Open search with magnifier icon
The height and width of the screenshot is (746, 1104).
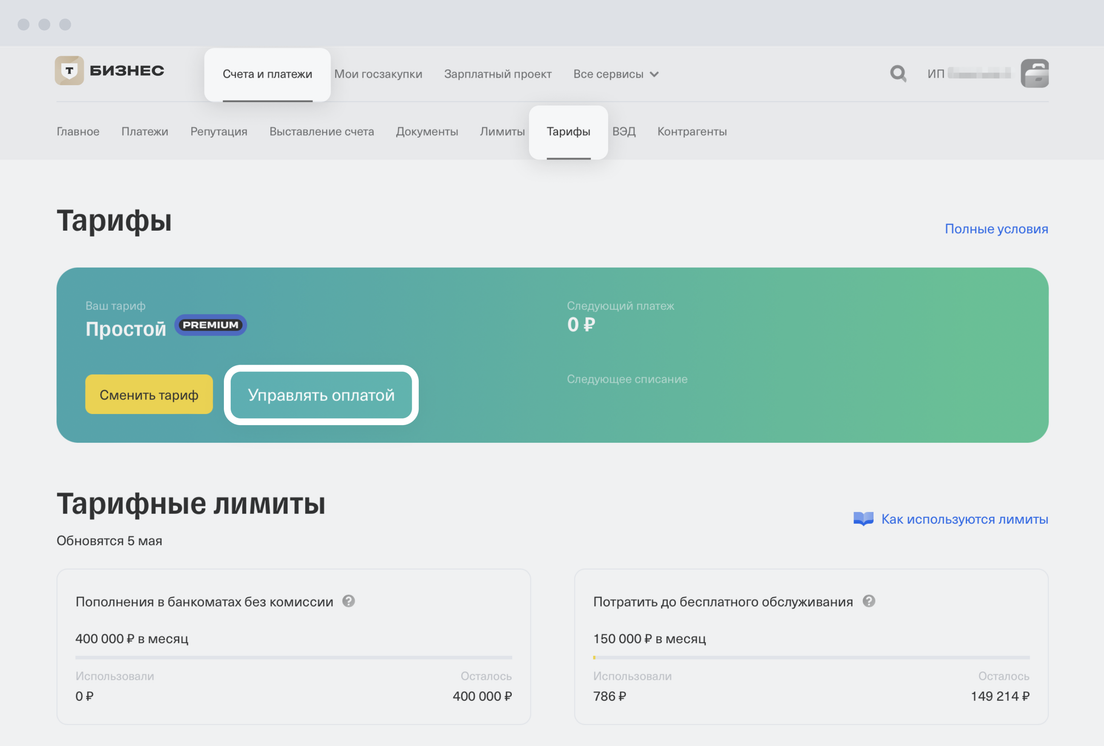pos(898,73)
